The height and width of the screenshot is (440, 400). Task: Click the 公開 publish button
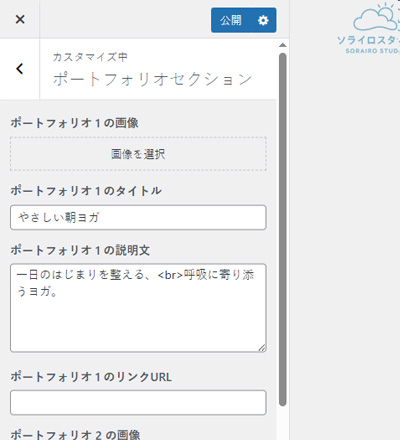click(231, 20)
